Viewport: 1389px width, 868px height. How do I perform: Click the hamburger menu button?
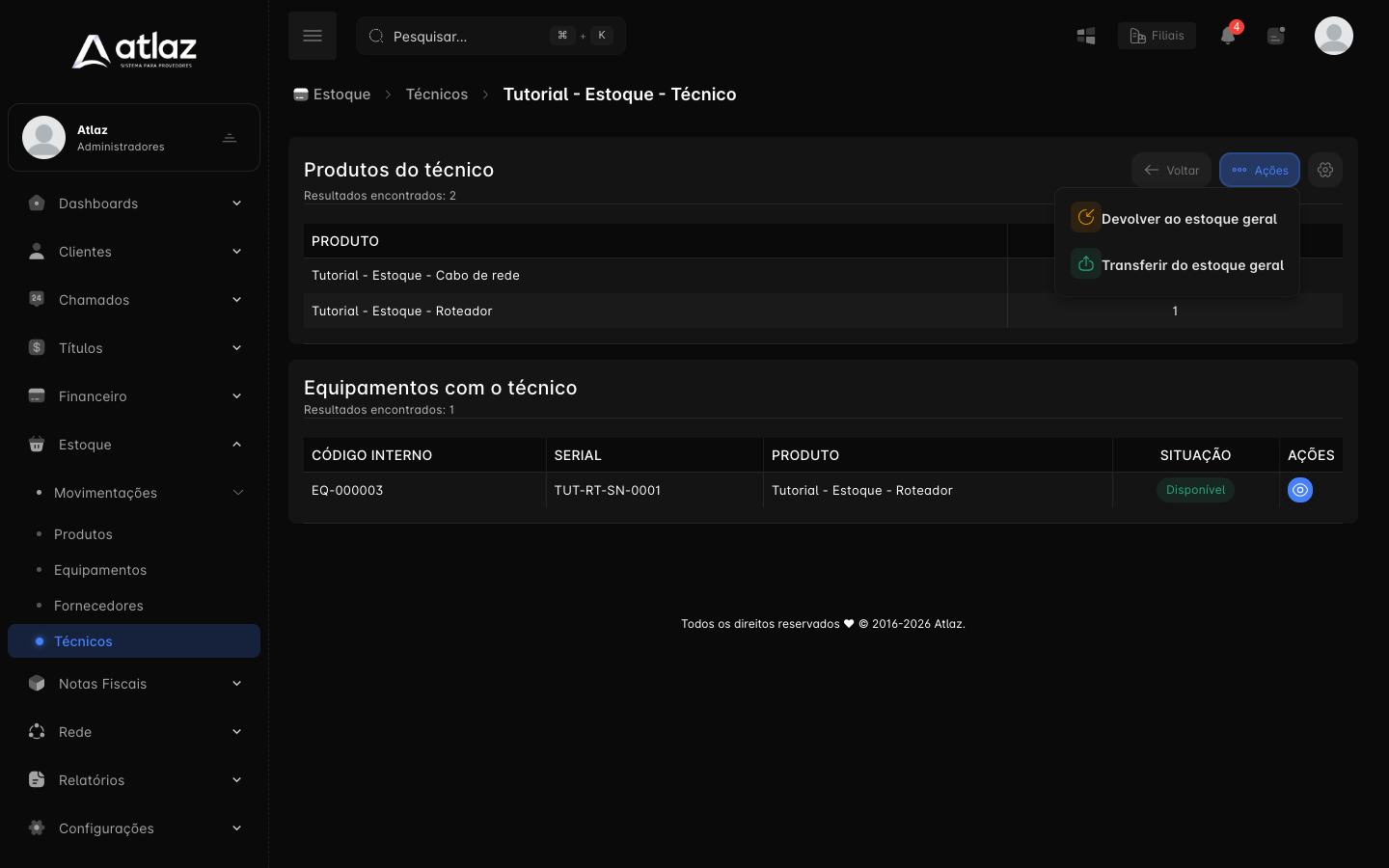(x=313, y=36)
